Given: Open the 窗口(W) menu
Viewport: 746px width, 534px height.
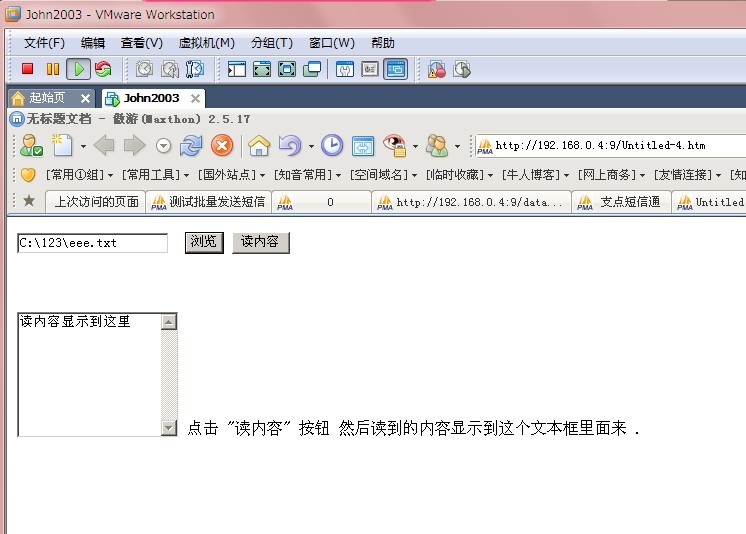Looking at the screenshot, I should 332,43.
